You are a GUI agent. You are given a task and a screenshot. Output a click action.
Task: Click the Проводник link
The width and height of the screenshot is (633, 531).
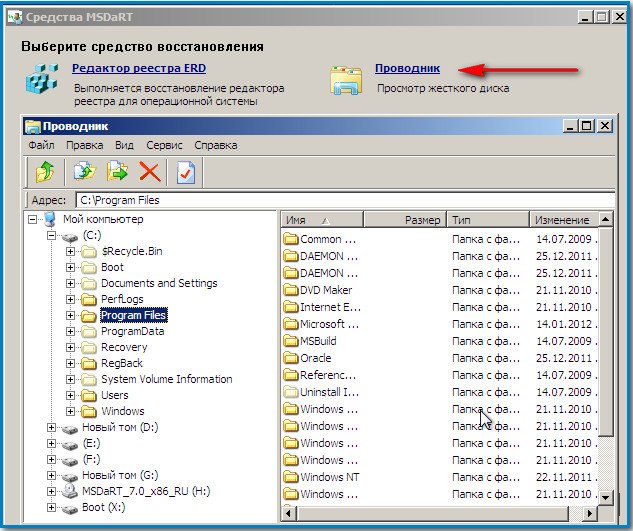tap(406, 69)
